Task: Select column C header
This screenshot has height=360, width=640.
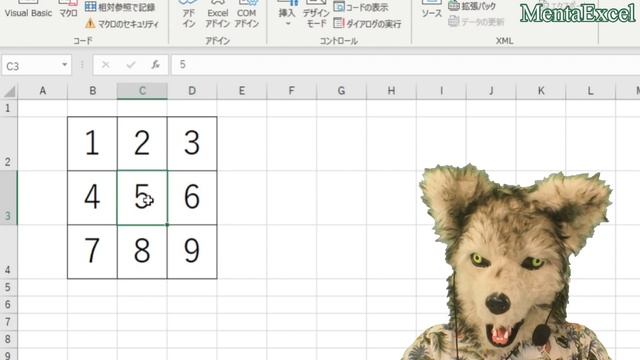Action: pyautogui.click(x=142, y=91)
